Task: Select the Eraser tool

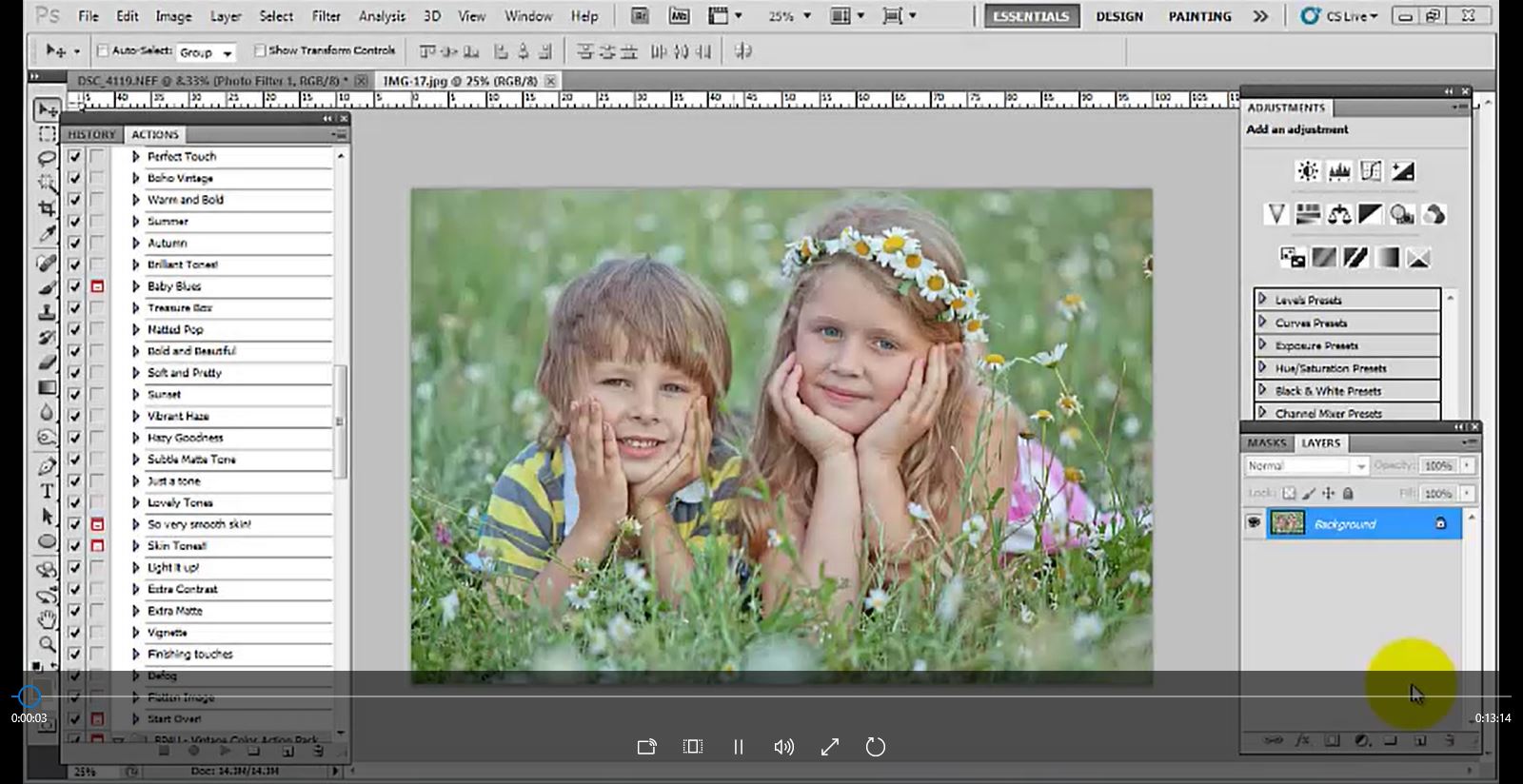Action: click(47, 363)
